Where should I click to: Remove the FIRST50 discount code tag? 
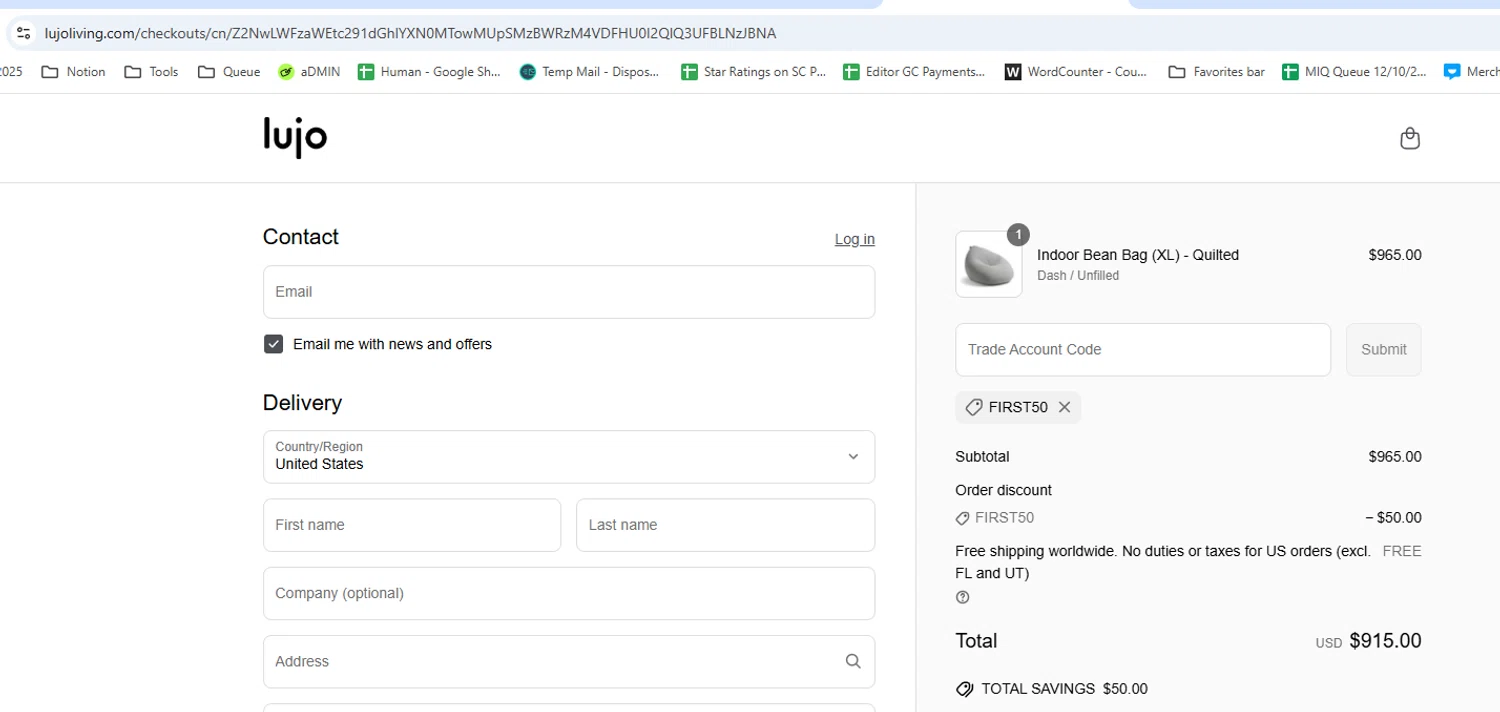[1064, 407]
